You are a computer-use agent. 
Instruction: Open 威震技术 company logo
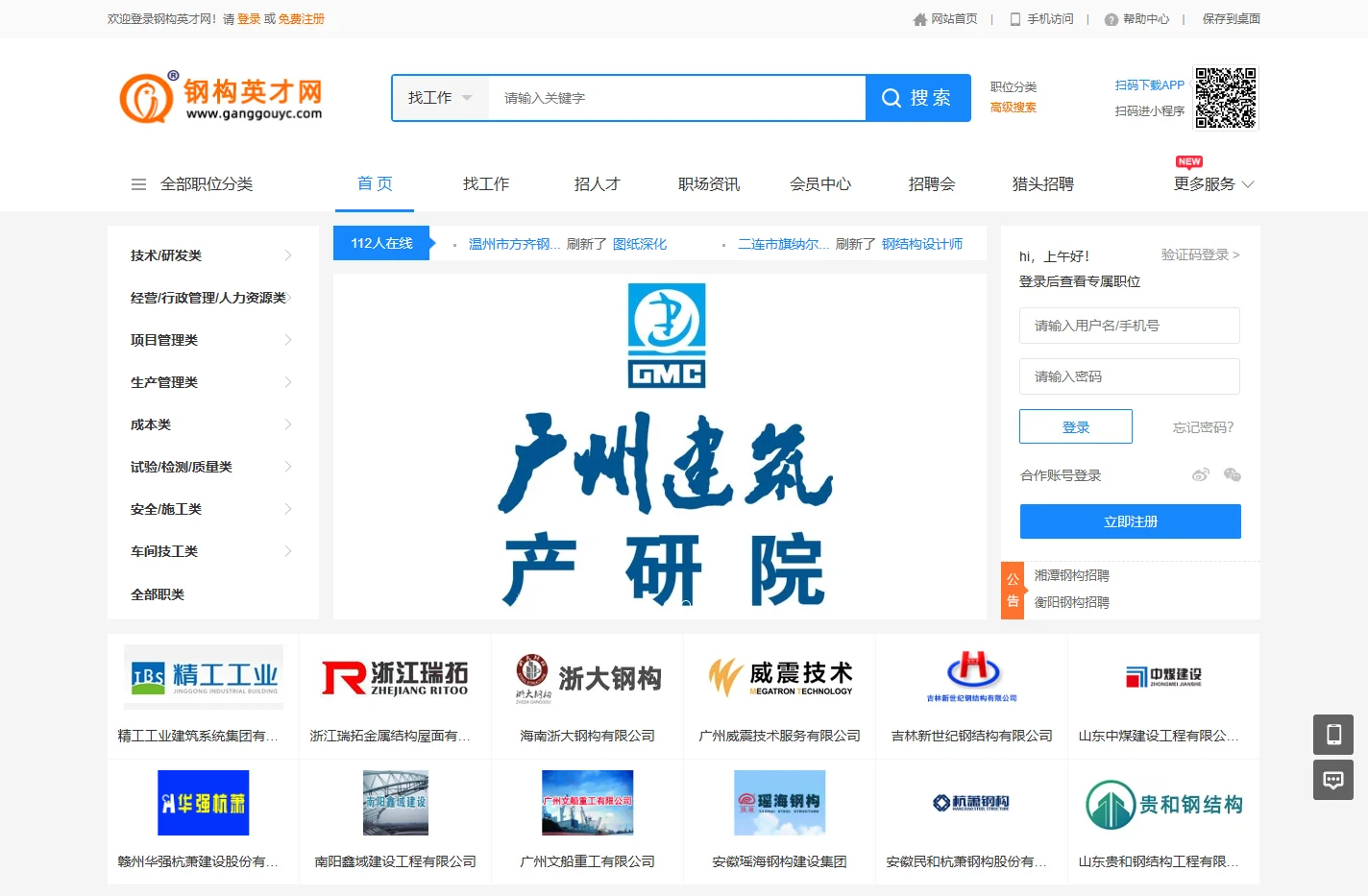tap(780, 677)
